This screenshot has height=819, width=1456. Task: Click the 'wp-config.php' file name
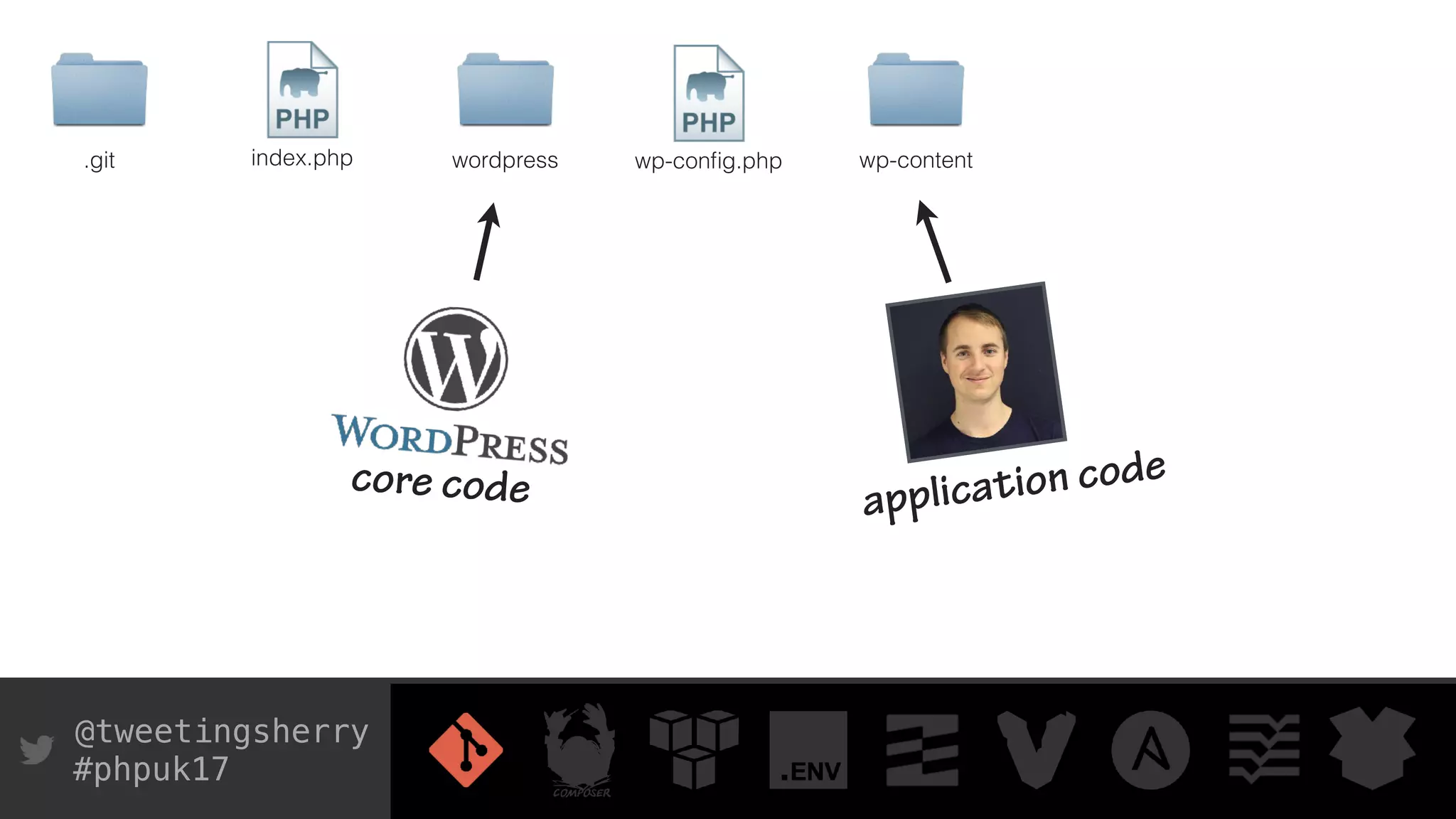tap(709, 161)
